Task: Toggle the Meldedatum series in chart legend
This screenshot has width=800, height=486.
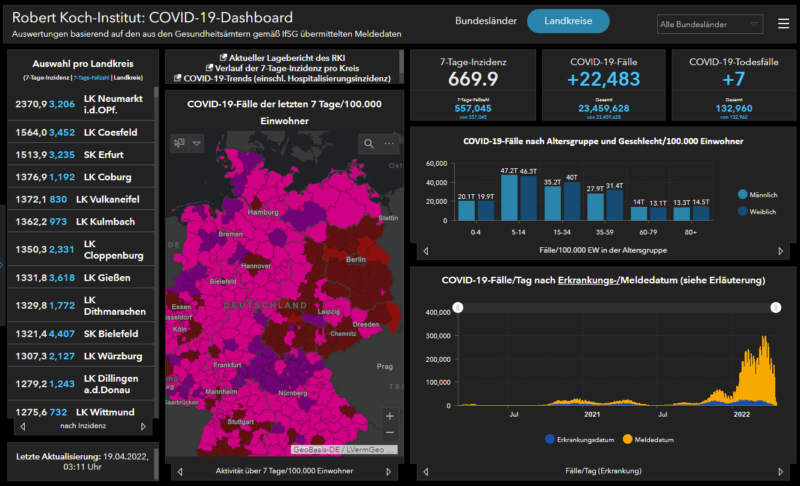Action: pos(628,438)
